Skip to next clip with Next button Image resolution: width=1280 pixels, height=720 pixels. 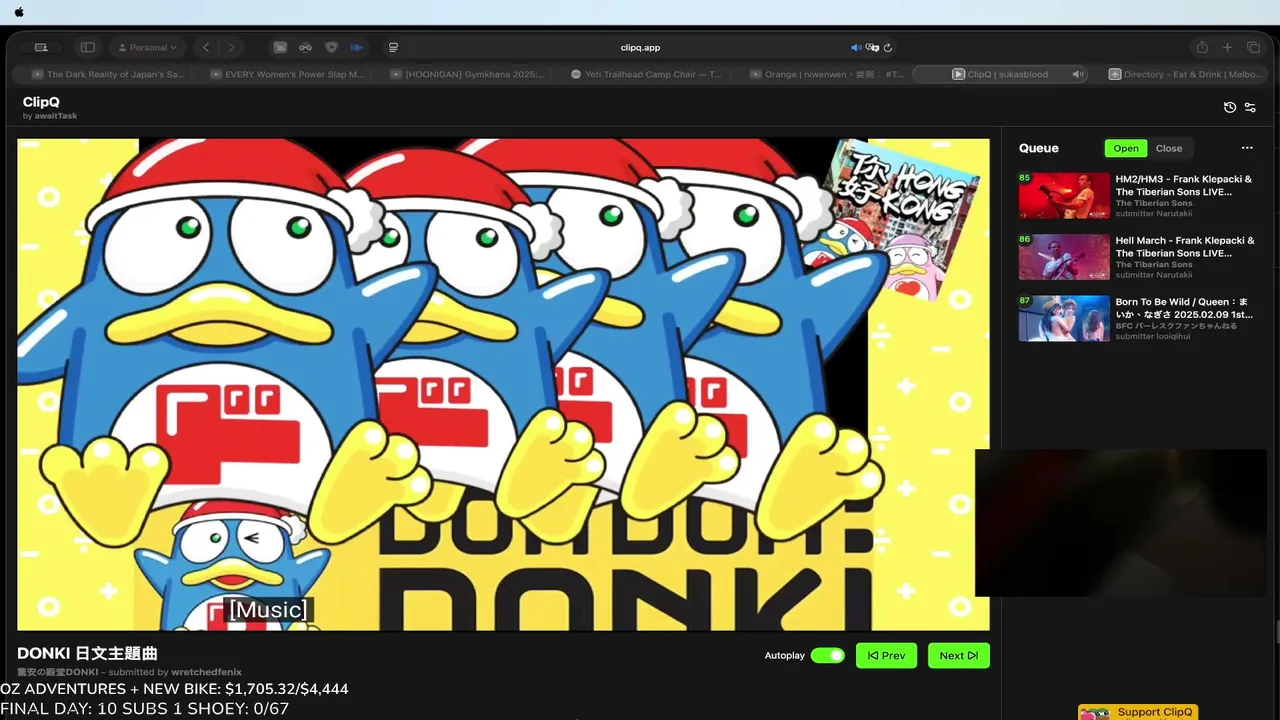(958, 655)
